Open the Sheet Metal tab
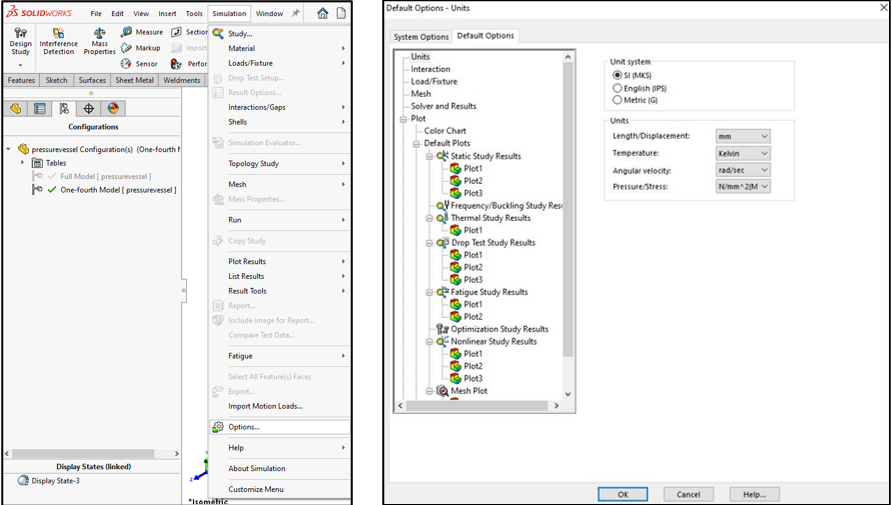892x505 pixels. (134, 80)
